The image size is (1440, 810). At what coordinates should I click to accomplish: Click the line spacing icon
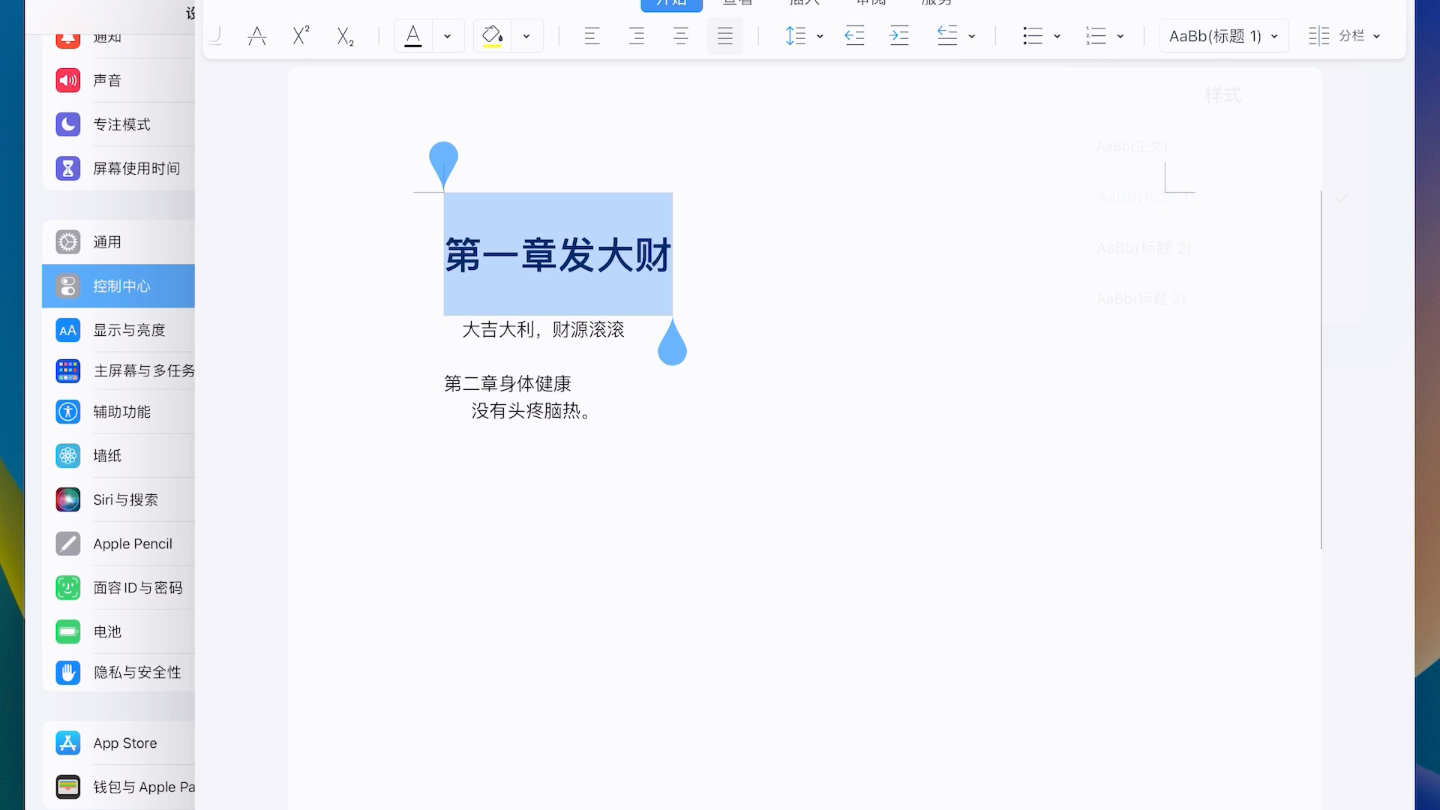pyautogui.click(x=795, y=36)
